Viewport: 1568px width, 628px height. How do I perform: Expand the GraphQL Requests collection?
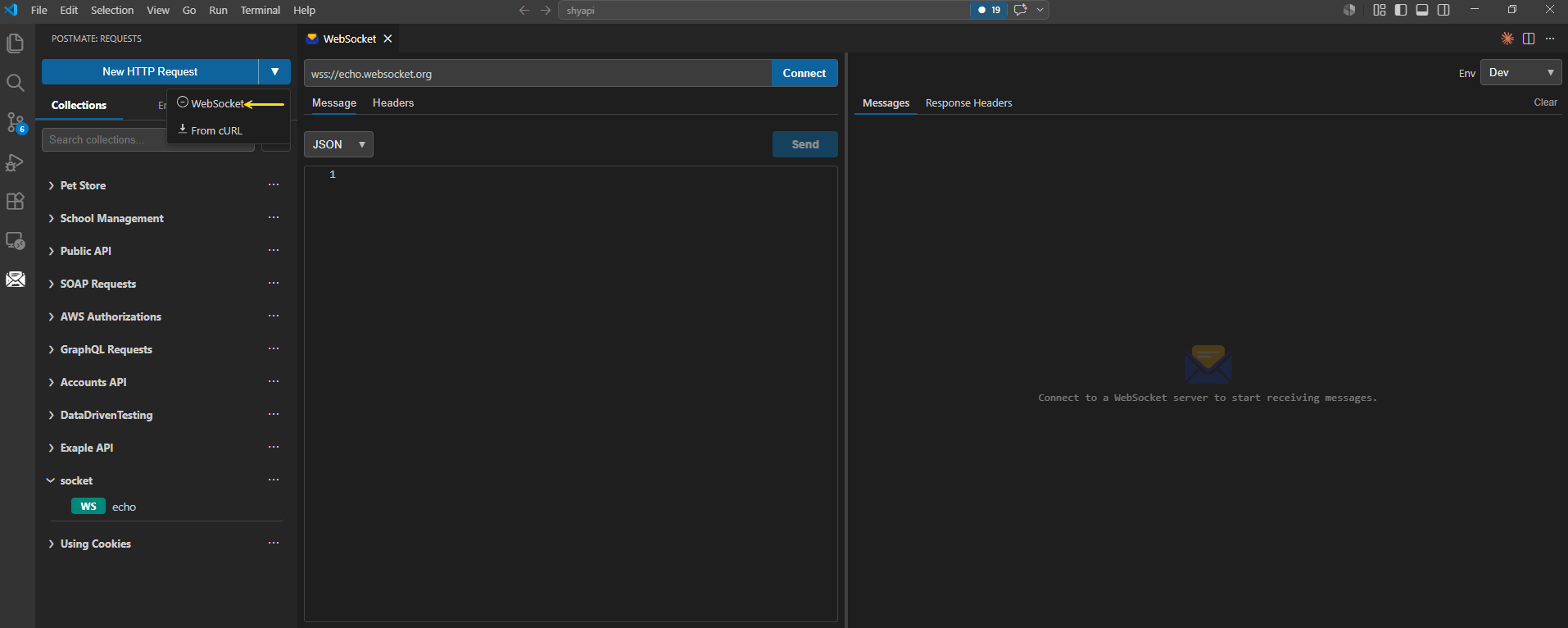point(51,350)
